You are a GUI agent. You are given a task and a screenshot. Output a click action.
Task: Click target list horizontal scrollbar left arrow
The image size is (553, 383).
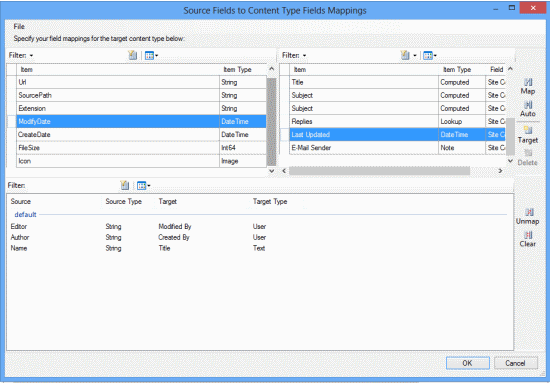point(284,171)
